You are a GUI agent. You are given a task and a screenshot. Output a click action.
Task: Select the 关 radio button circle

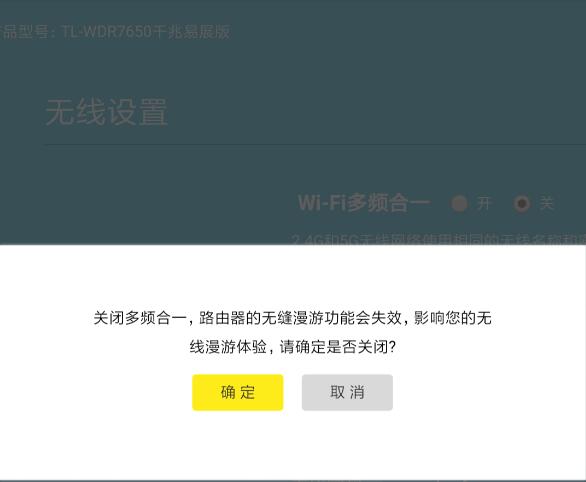(522, 204)
